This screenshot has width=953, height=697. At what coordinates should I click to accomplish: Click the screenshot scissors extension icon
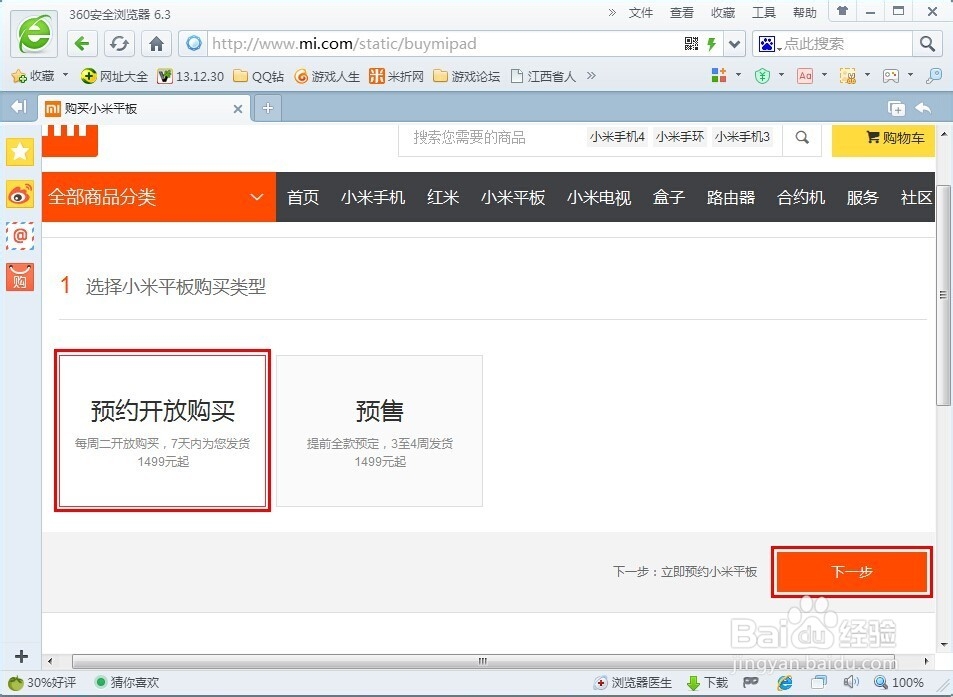(x=848, y=75)
